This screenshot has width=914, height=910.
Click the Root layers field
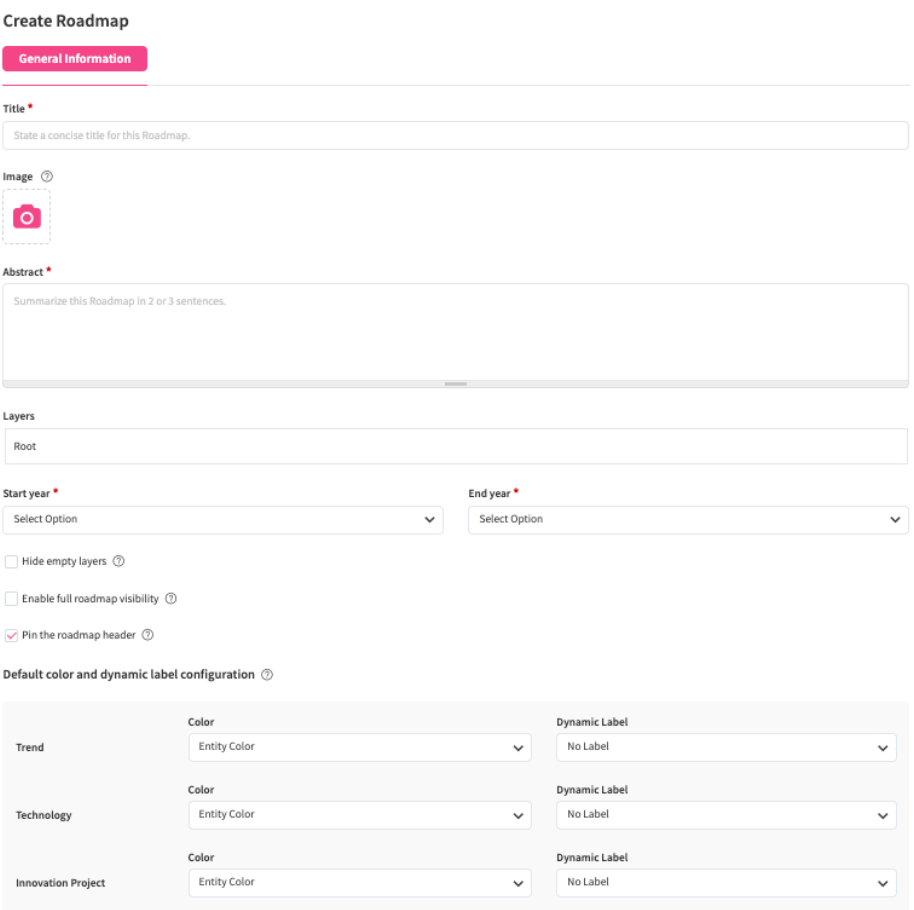[455, 447]
